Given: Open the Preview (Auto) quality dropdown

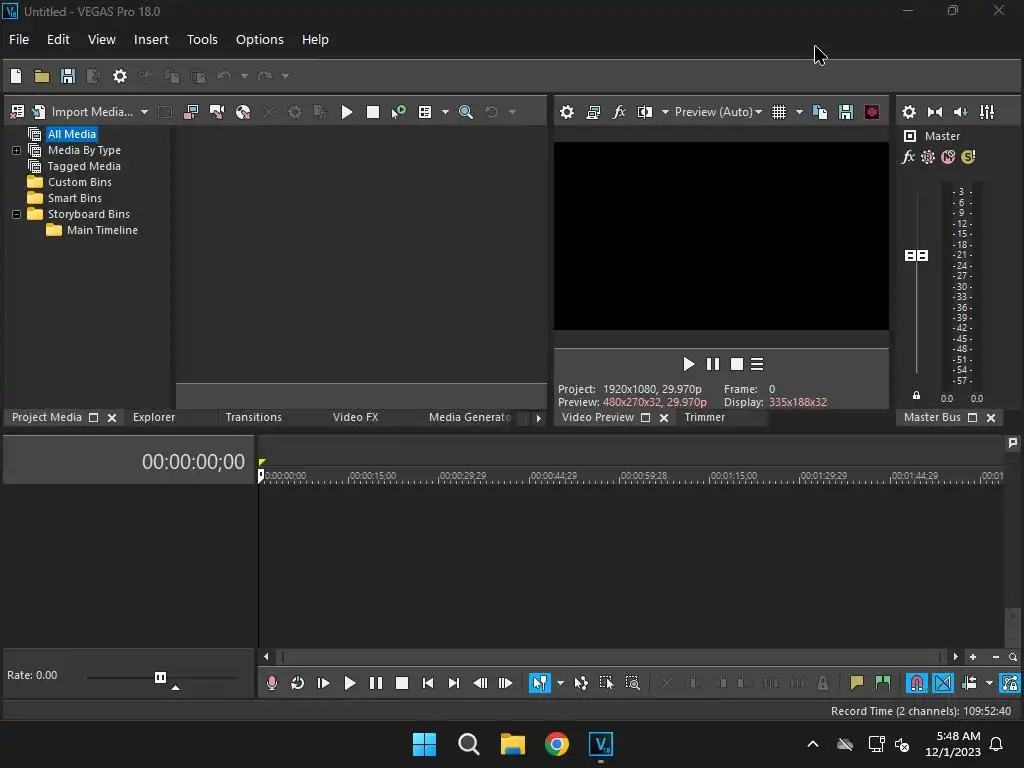Looking at the screenshot, I should [718, 112].
